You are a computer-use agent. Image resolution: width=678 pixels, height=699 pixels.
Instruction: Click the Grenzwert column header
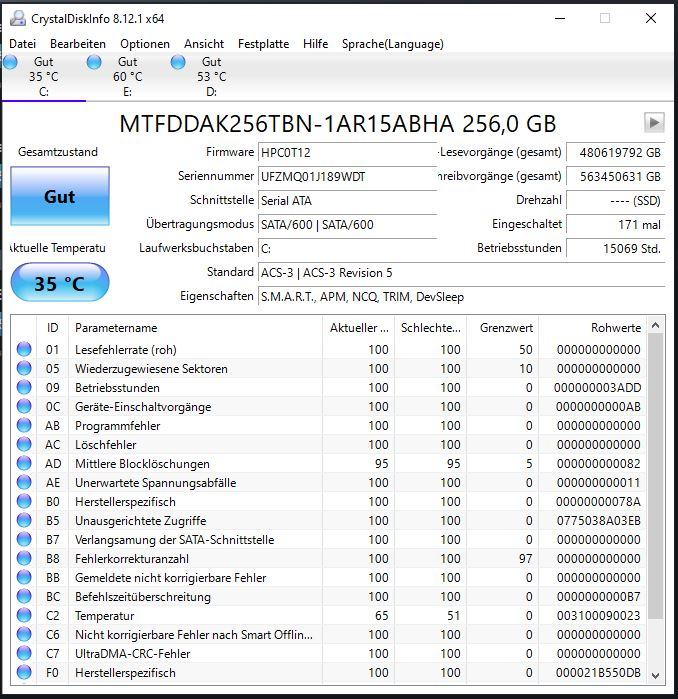pyautogui.click(x=502, y=328)
